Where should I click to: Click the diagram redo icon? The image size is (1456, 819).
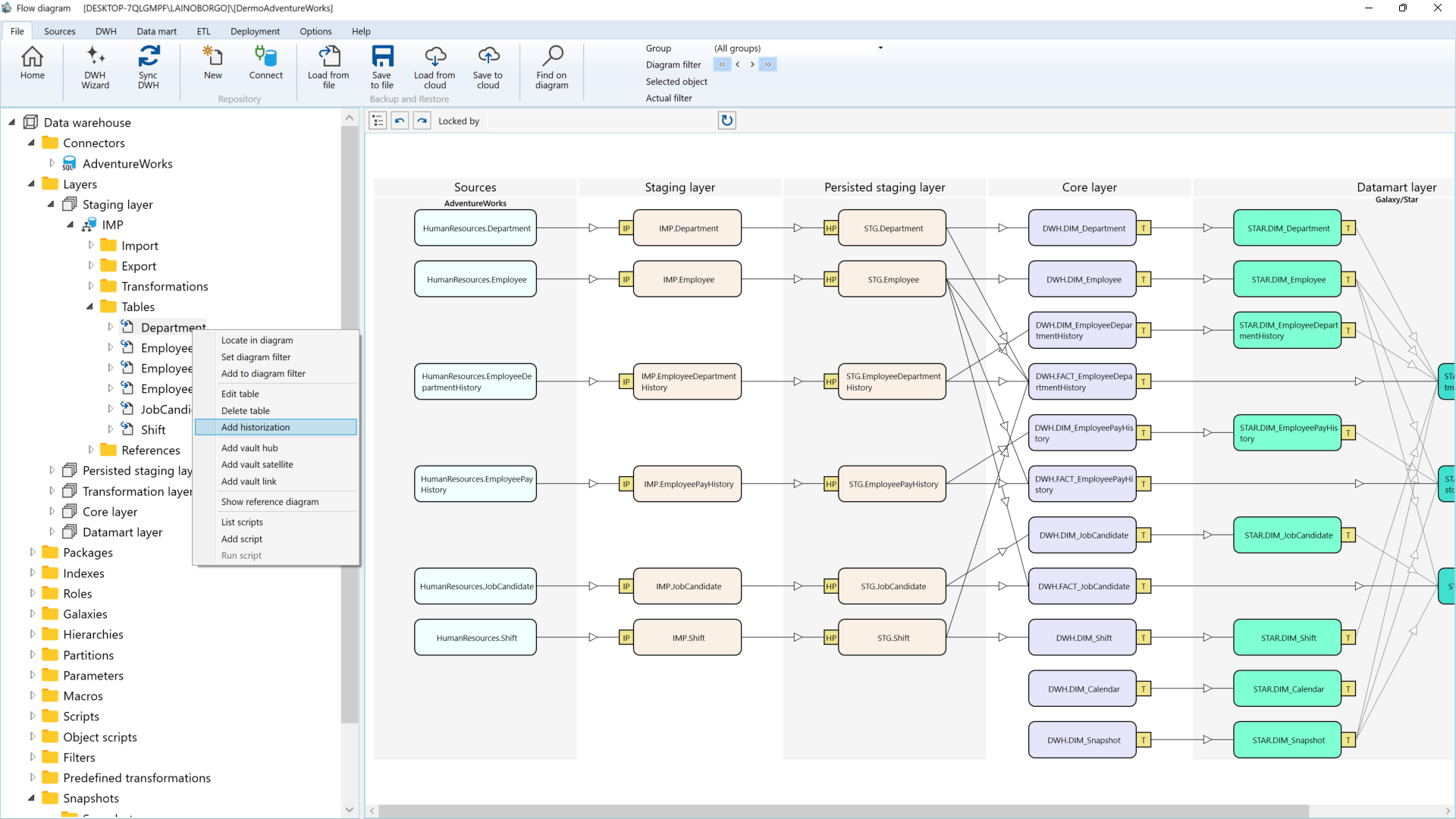coord(422,121)
